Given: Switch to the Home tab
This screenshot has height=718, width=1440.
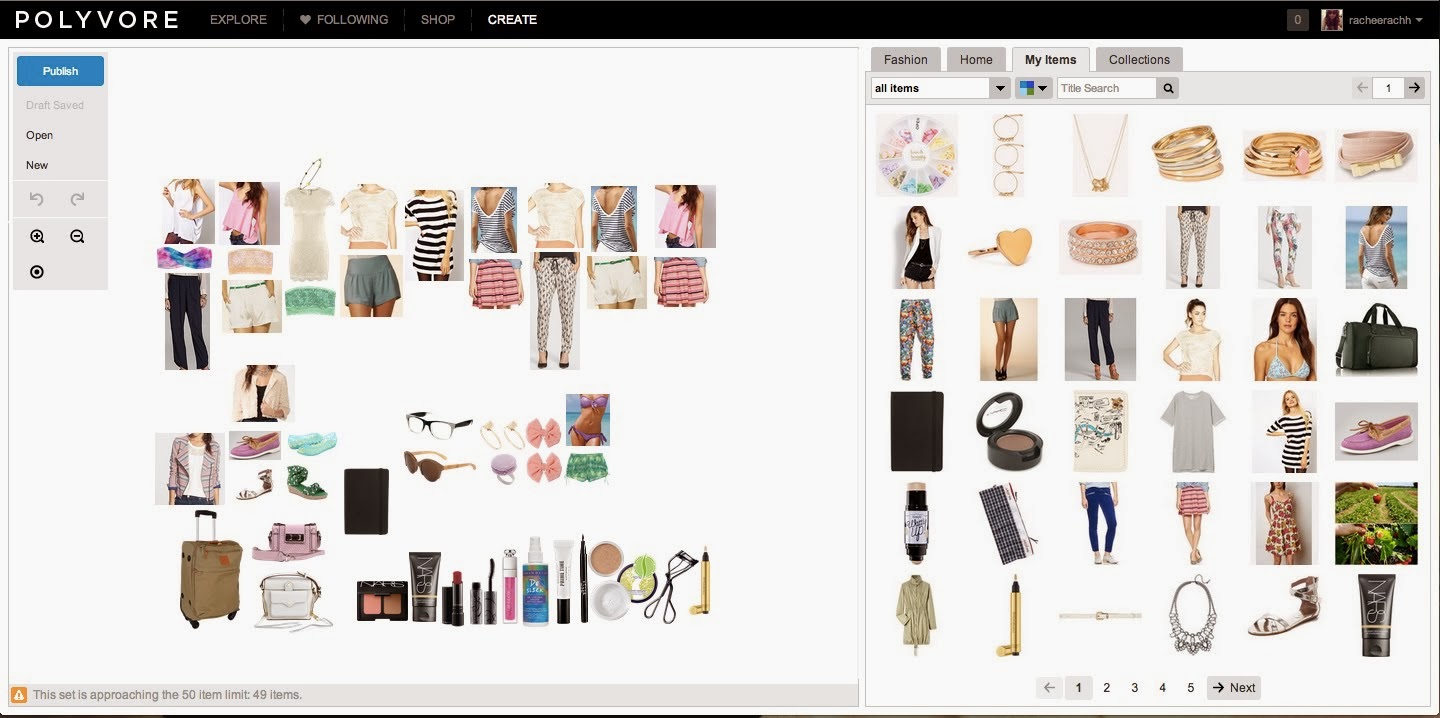Looking at the screenshot, I should point(976,59).
